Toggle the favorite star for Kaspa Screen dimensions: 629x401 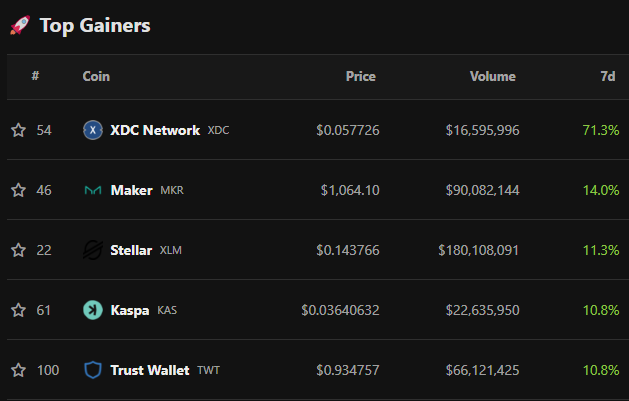tap(18, 310)
